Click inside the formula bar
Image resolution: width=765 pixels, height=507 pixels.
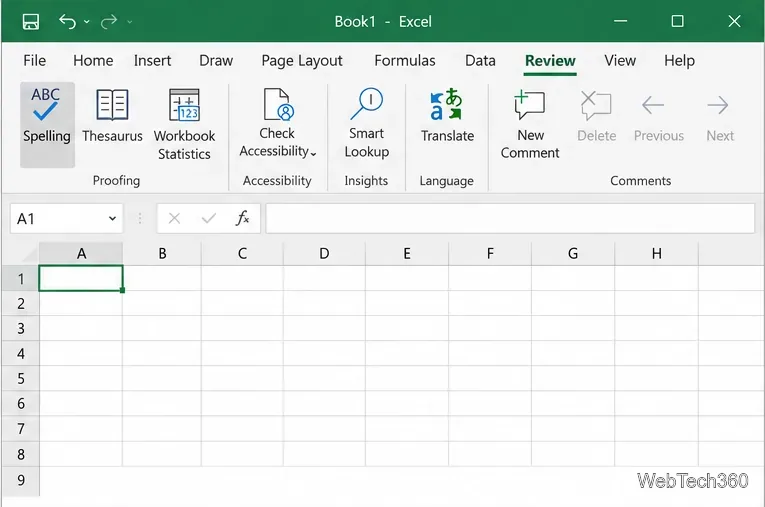510,218
